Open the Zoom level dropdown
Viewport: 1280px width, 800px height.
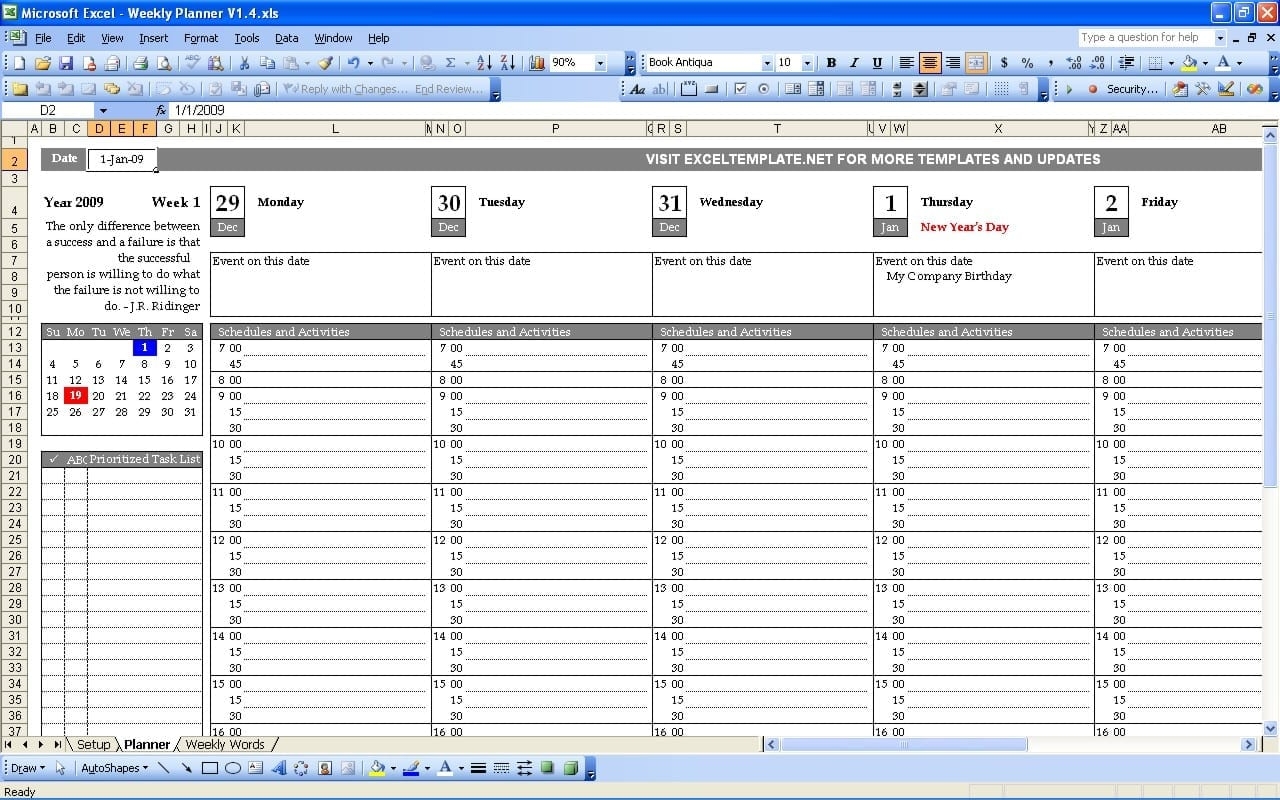coord(600,62)
